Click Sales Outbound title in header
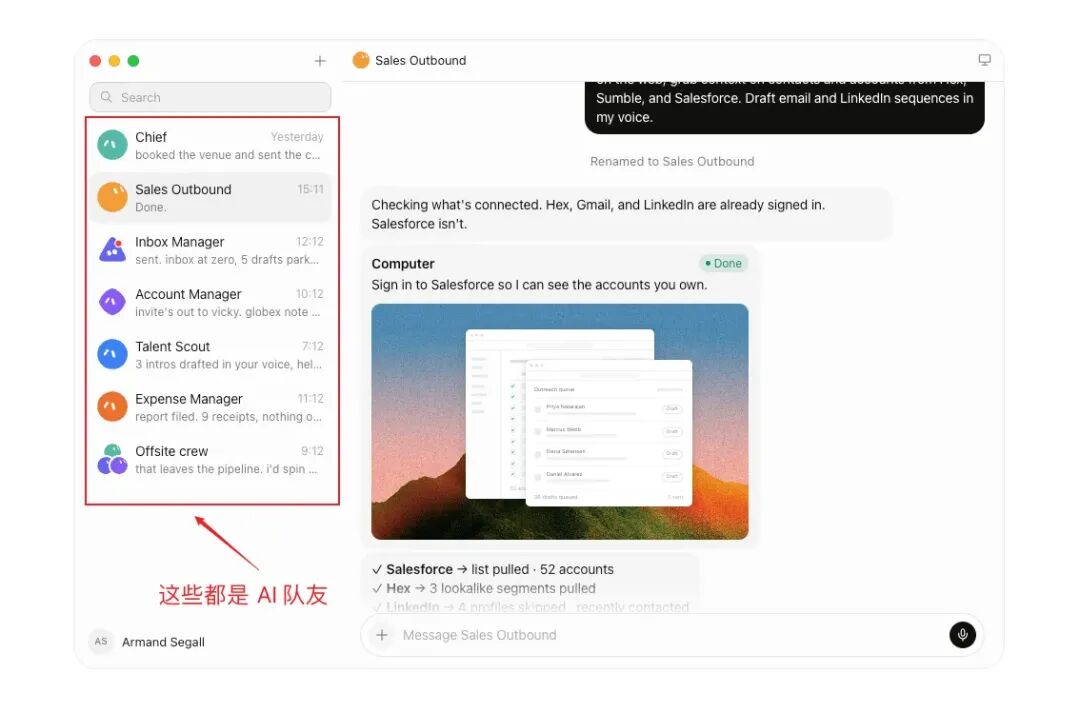Screen dimensions: 1080x713 point(420,61)
